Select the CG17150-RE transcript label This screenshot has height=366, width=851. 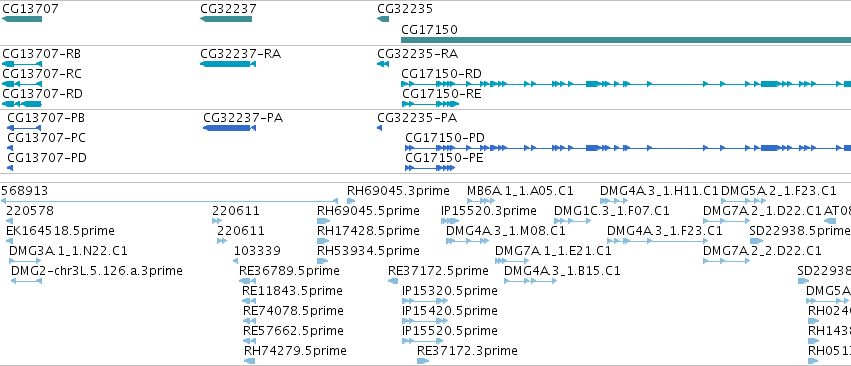pos(441,94)
